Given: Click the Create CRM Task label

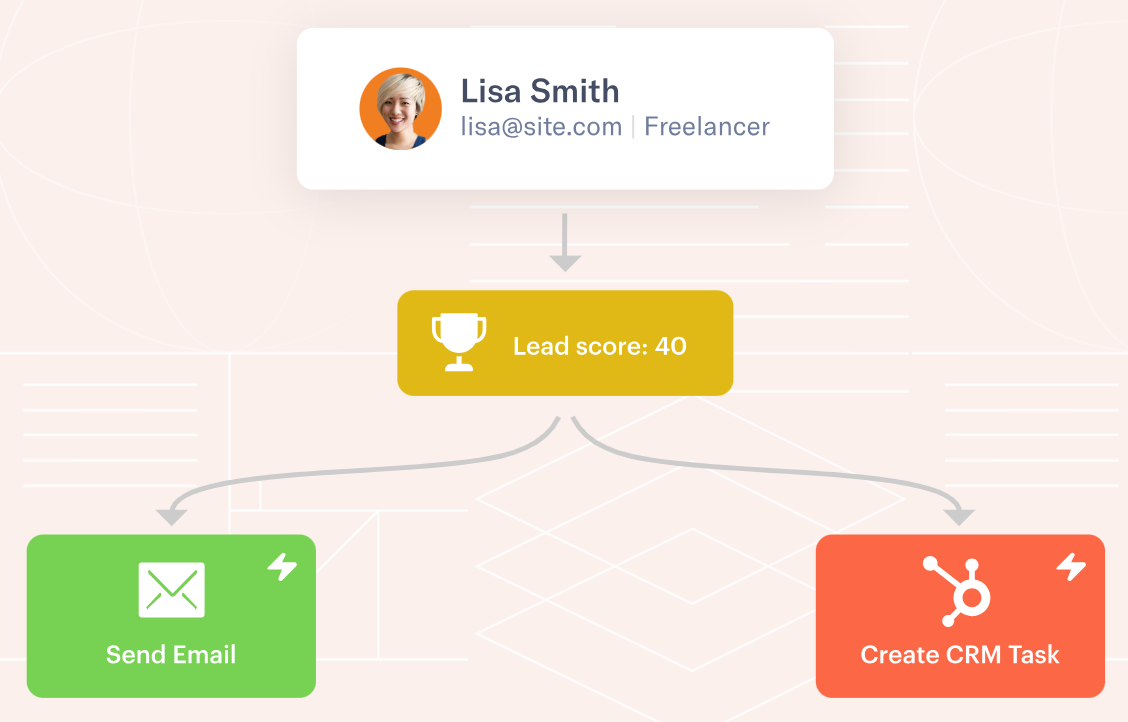Looking at the screenshot, I should coord(960,654).
